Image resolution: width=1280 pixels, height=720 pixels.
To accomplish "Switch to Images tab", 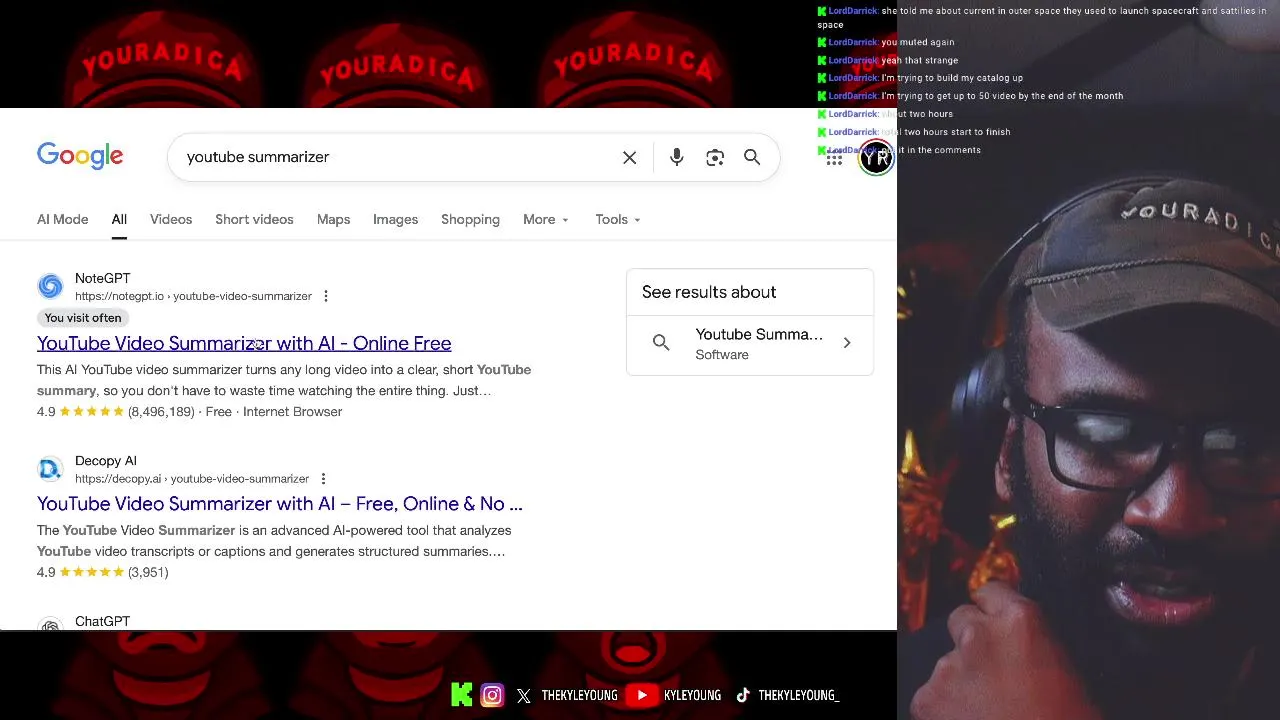I will pyautogui.click(x=395, y=220).
